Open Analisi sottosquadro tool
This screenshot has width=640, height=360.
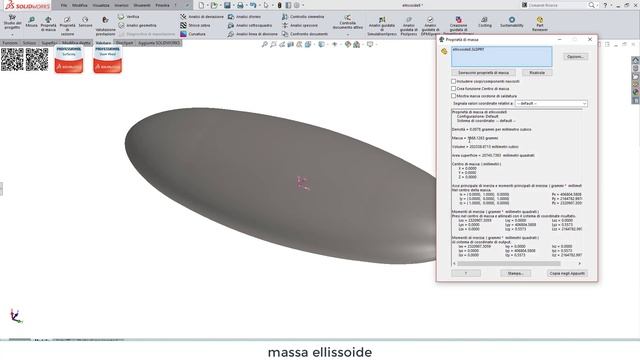coord(250,25)
